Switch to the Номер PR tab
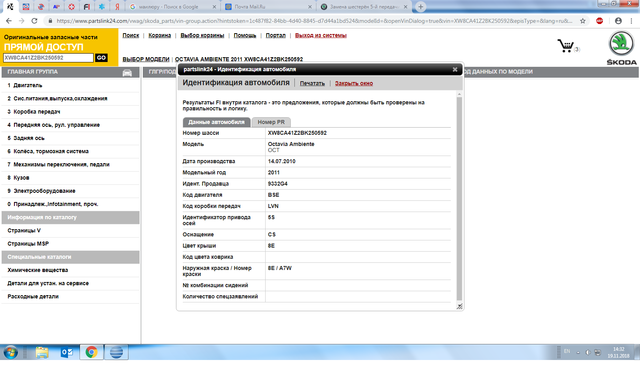This screenshot has width=640, height=366. click(271, 122)
